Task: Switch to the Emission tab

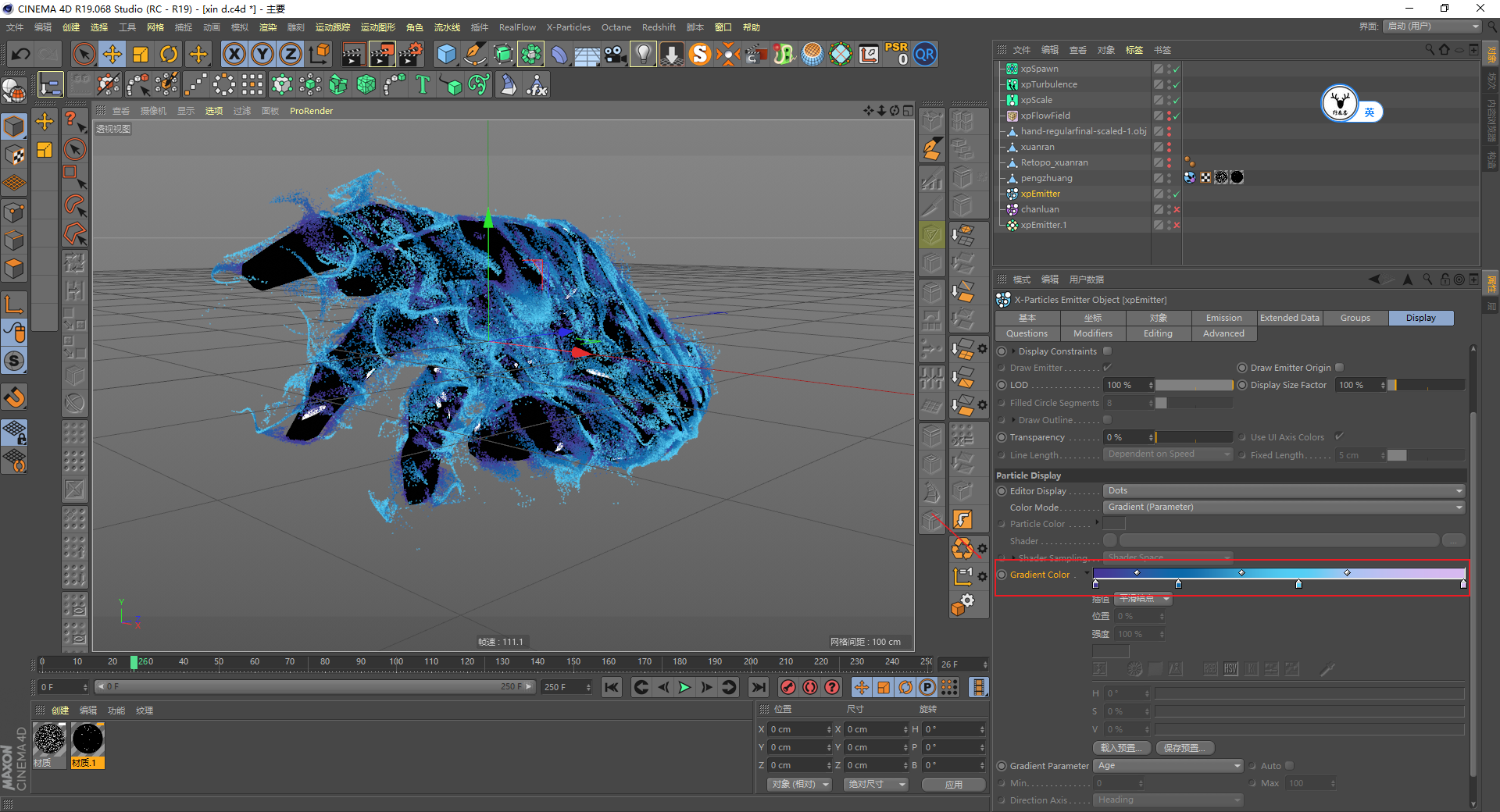Action: click(1224, 318)
